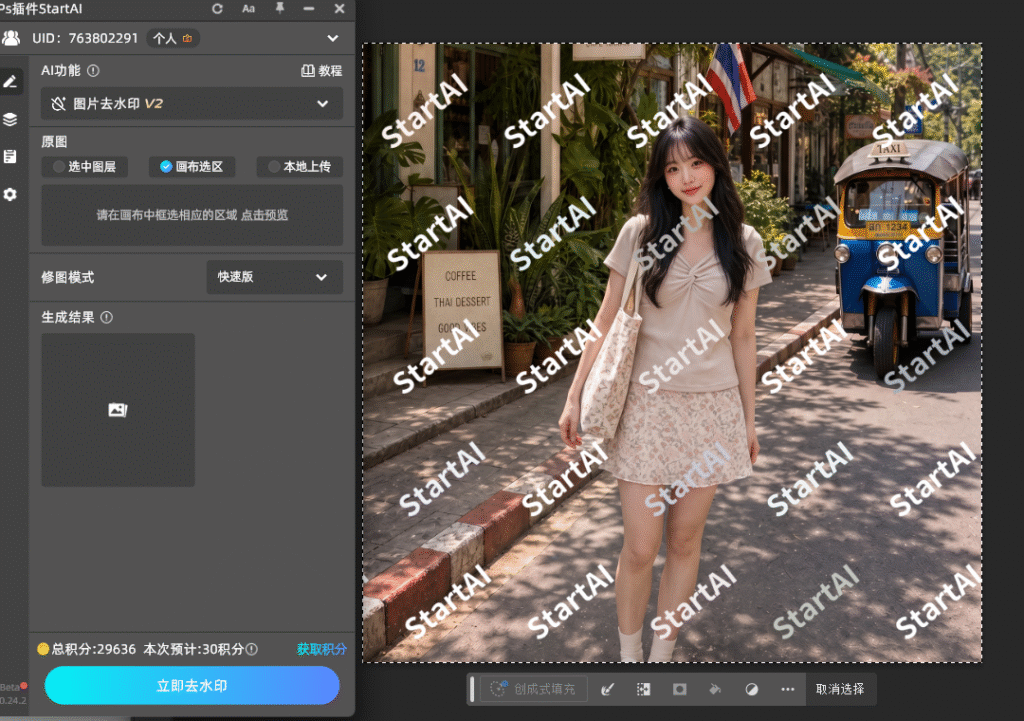
Task: Expand the UID account chevron
Action: 333,39
